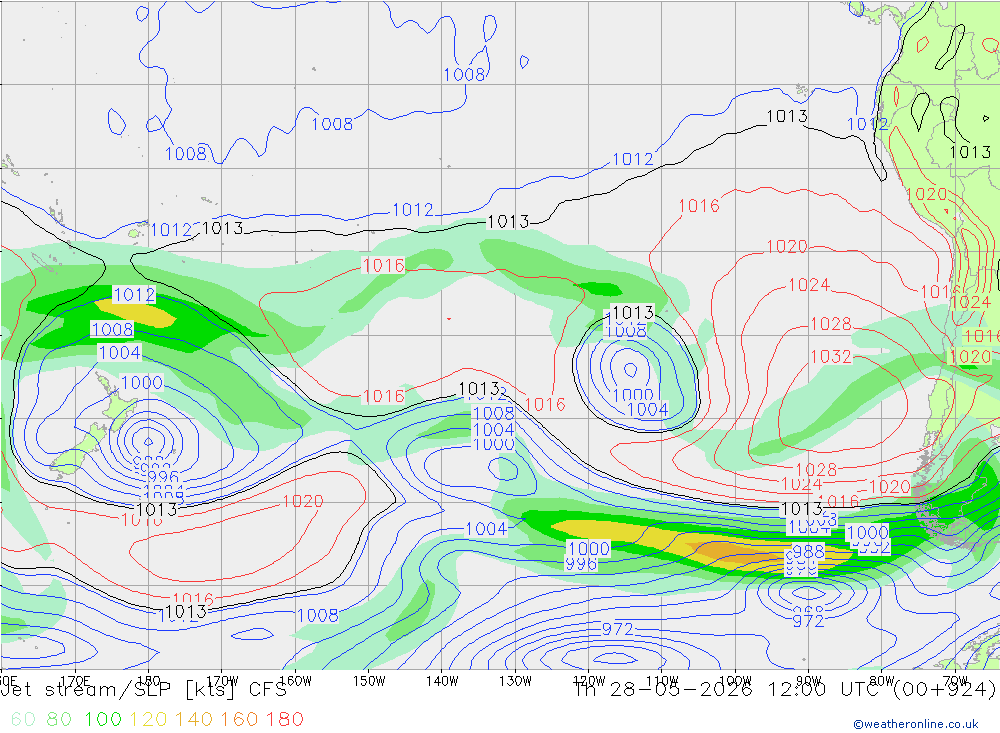Viewport: 1000px width, 733px height.
Task: Click the 140W longitude label
Action: click(442, 681)
